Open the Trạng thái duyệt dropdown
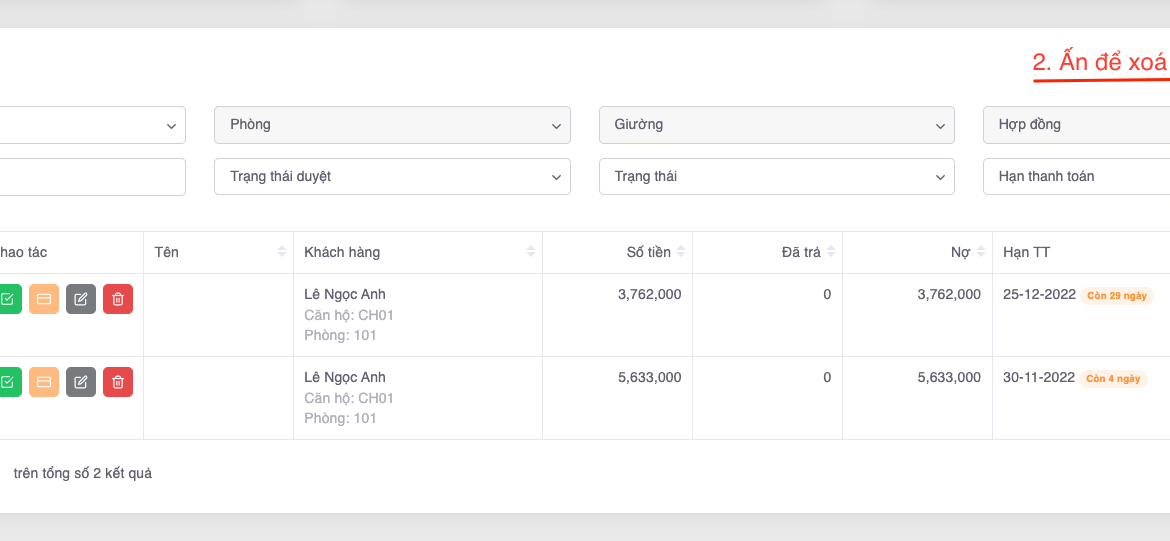1170x541 pixels. pos(392,176)
